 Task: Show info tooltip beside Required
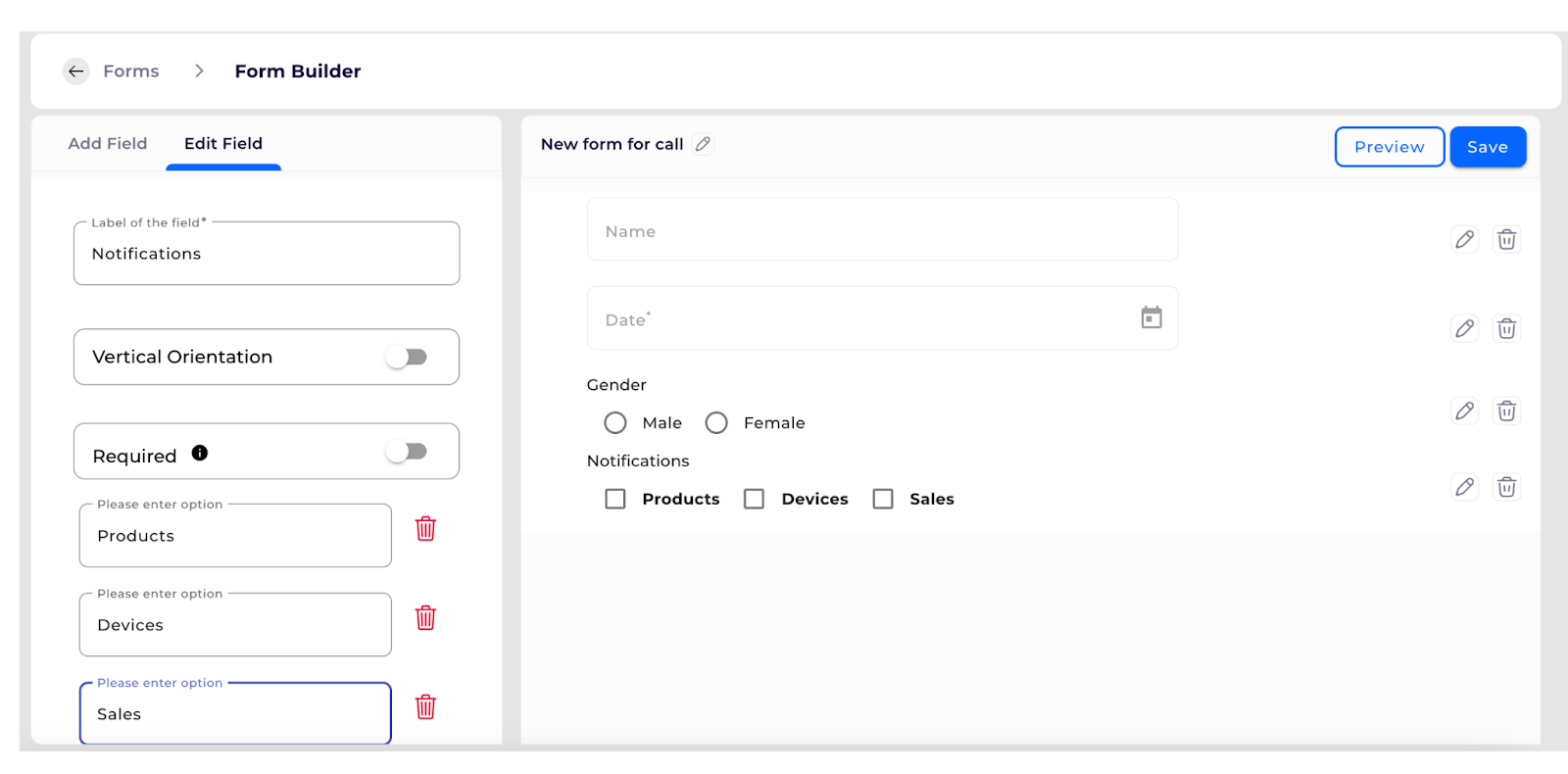point(200,453)
